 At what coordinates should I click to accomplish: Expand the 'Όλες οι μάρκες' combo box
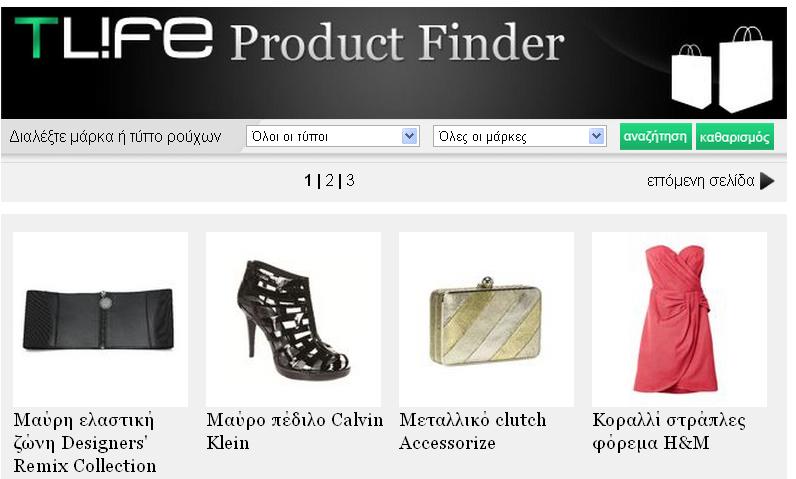520,136
